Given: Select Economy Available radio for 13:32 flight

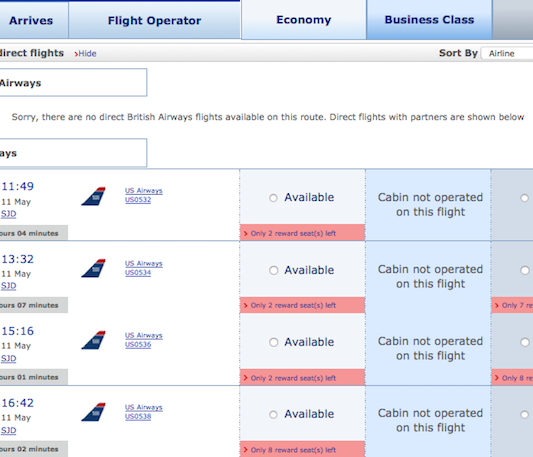Looking at the screenshot, I should (273, 270).
